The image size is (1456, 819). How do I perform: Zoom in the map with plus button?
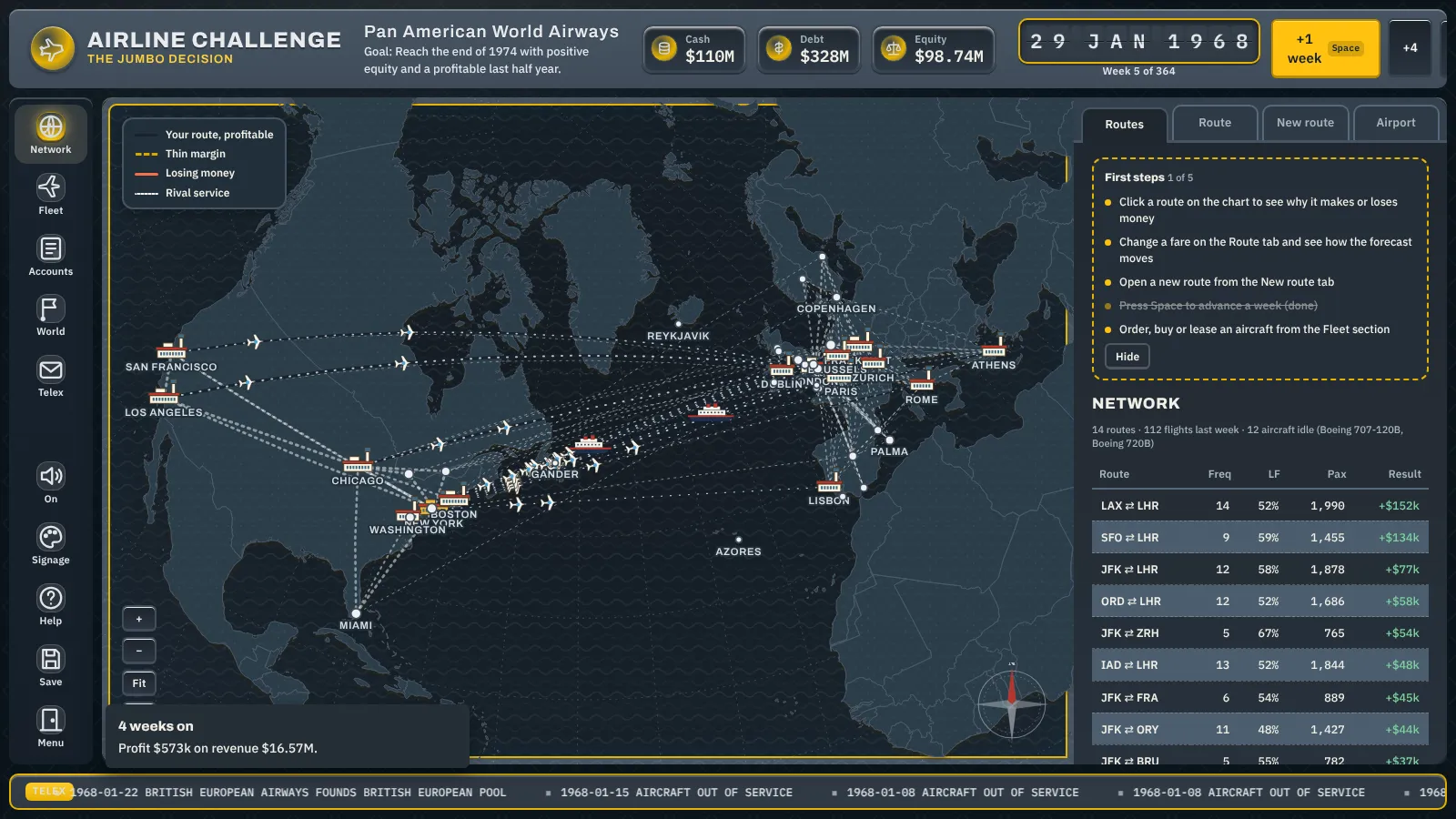(x=139, y=619)
